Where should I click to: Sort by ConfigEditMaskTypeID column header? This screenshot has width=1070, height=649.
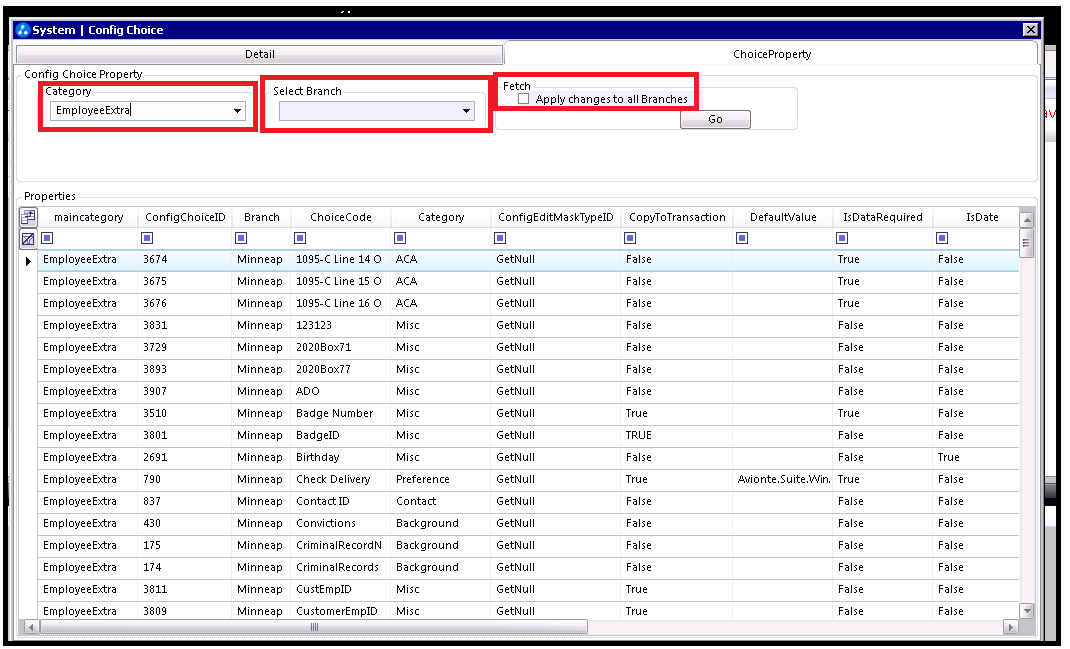click(x=555, y=217)
